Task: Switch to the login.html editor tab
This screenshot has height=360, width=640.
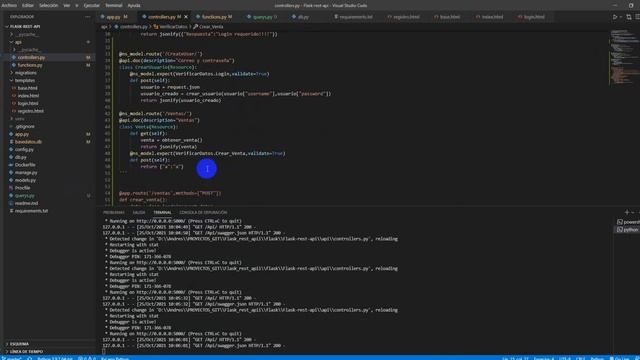Action: tap(534, 17)
